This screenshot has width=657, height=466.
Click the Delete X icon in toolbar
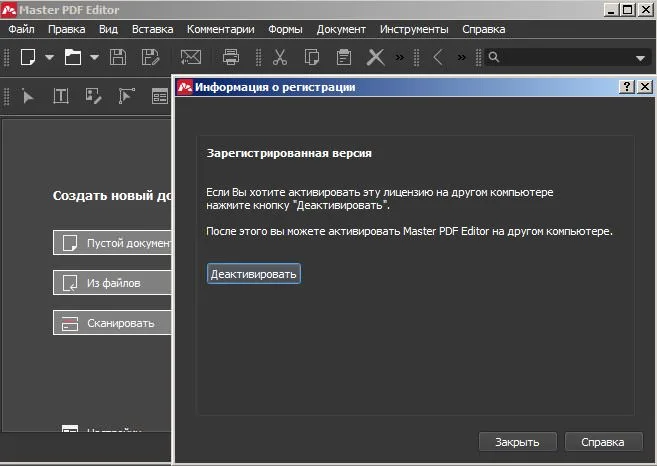[x=375, y=57]
